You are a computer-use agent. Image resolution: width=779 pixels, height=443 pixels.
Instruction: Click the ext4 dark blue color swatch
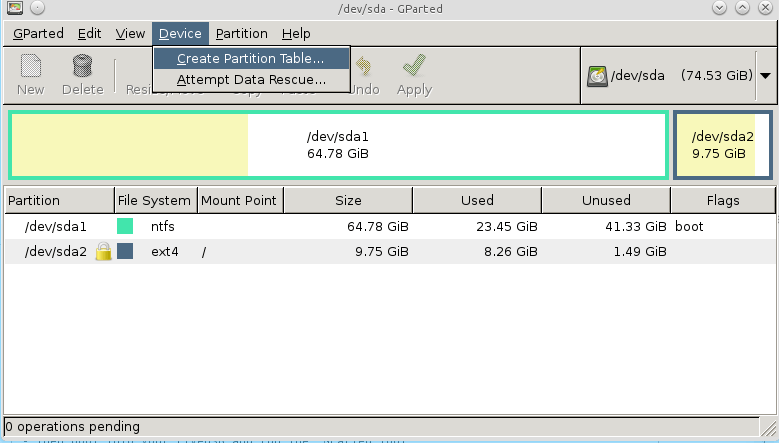(125, 252)
